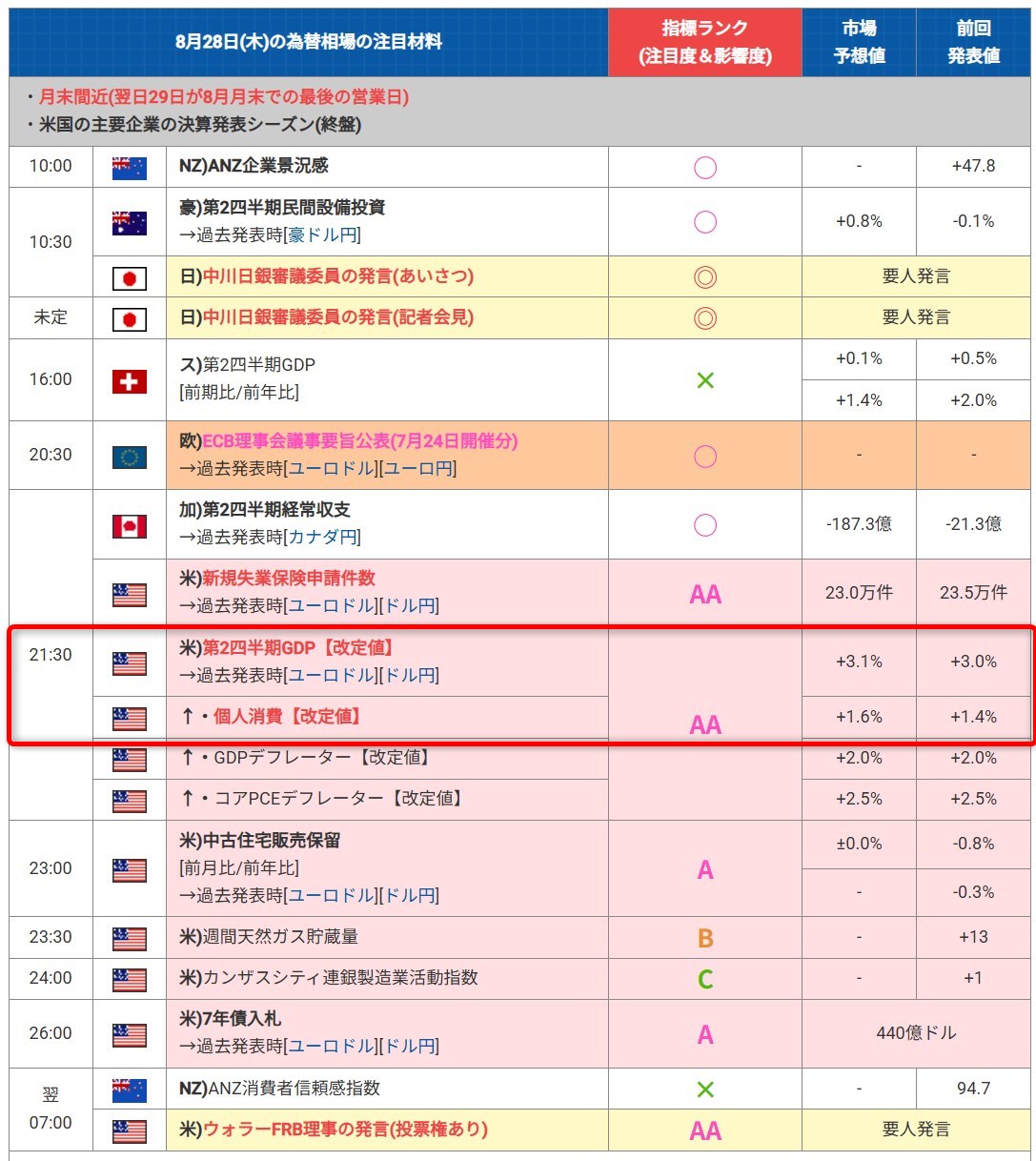1036x1161 pixels.
Task: Click the 月末間近 notice text
Action: 224,97
